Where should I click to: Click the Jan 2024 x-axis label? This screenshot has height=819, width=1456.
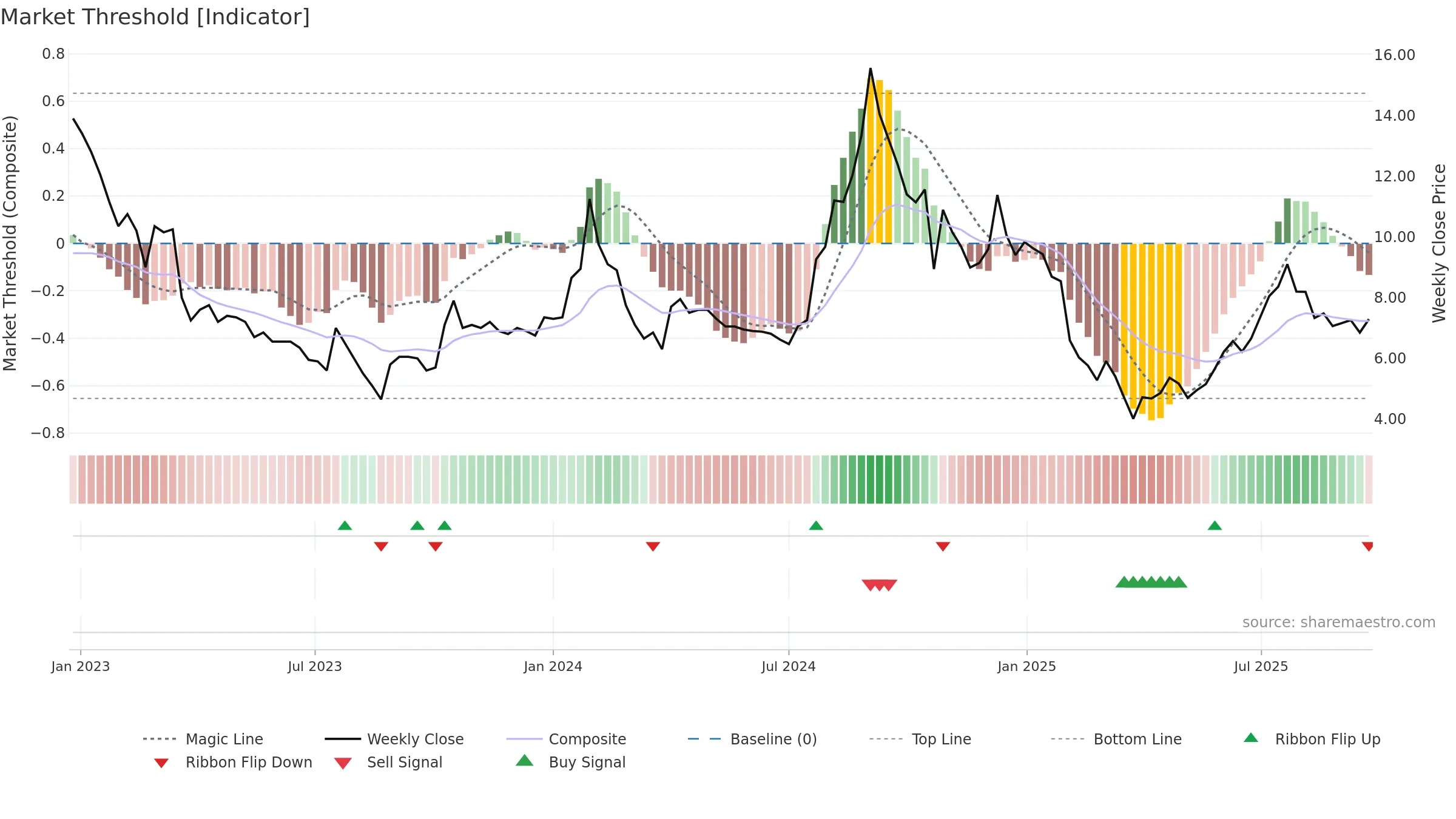pyautogui.click(x=553, y=667)
